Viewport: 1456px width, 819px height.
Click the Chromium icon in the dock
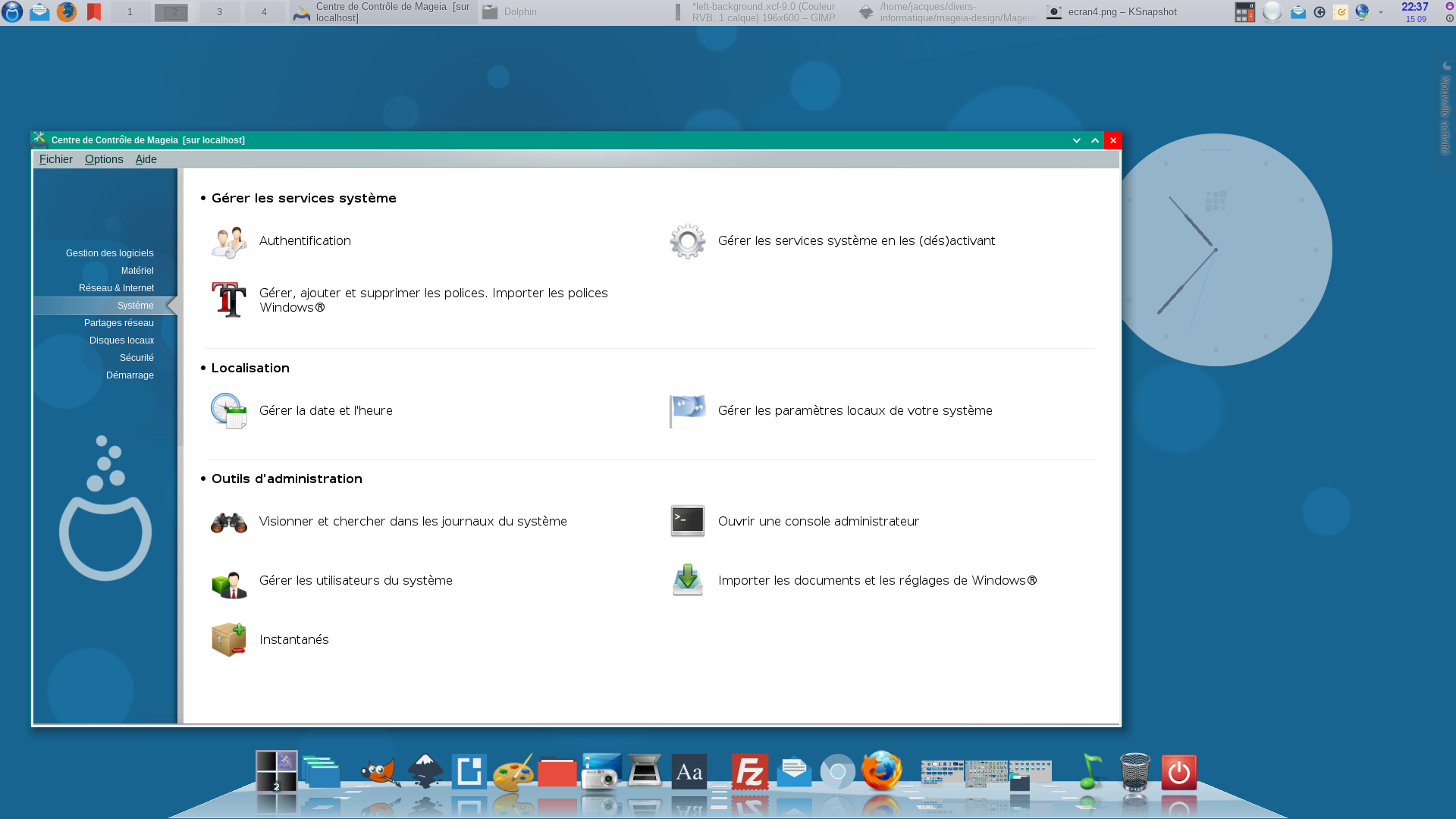(838, 772)
